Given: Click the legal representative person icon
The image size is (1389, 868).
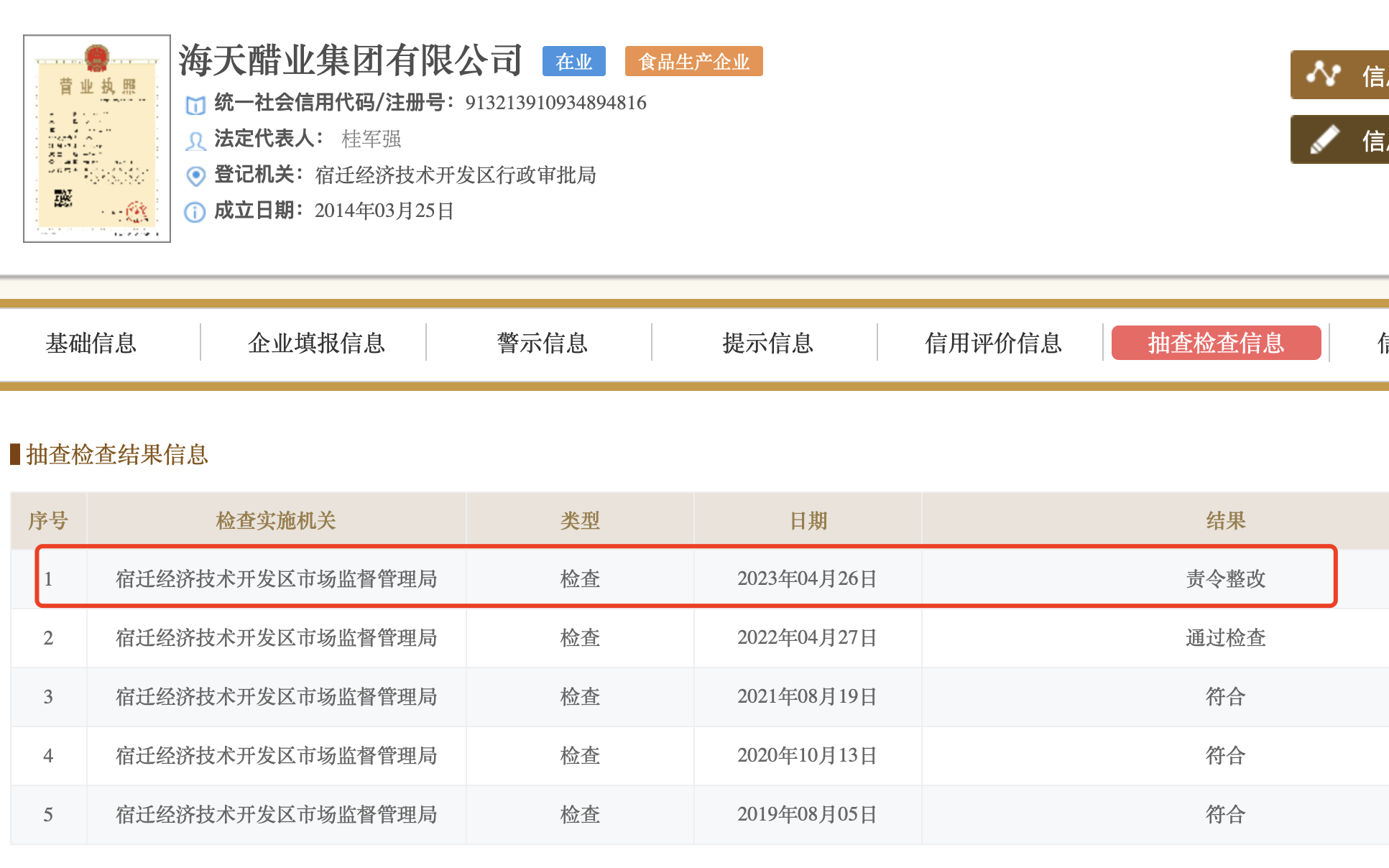Looking at the screenshot, I should tap(195, 140).
